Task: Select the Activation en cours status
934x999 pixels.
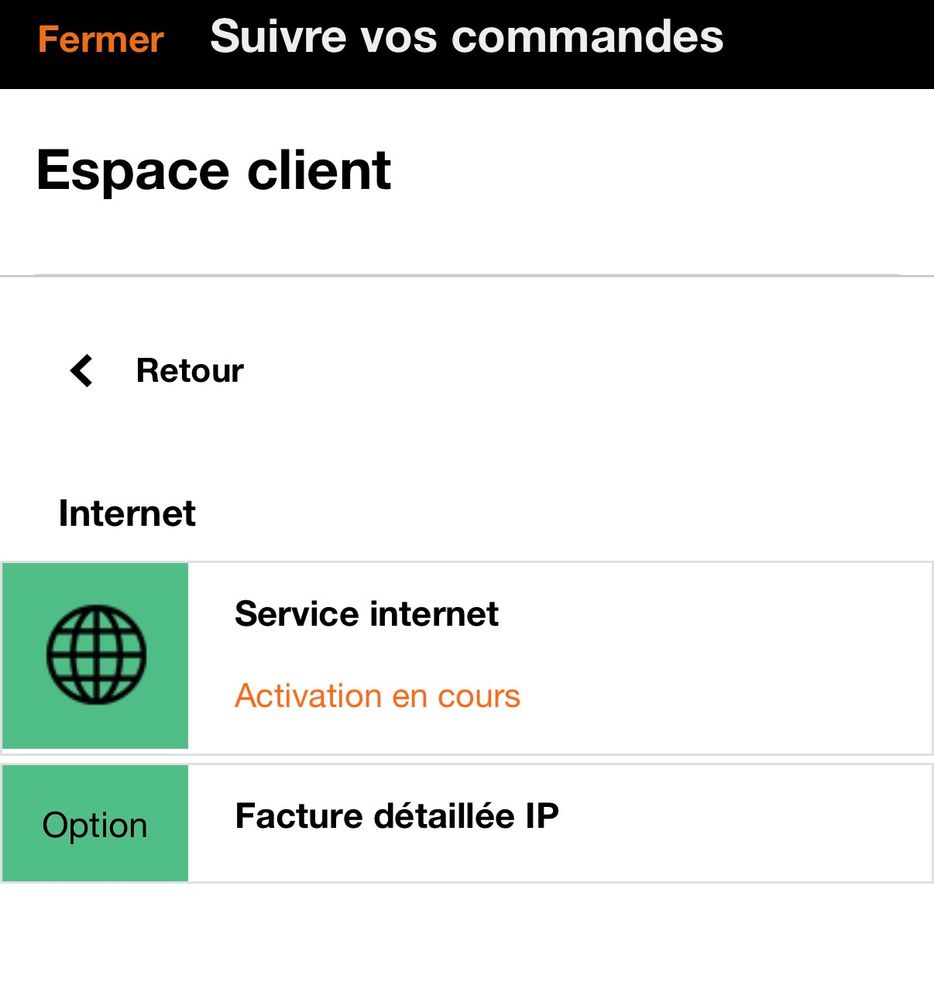Action: pos(377,696)
